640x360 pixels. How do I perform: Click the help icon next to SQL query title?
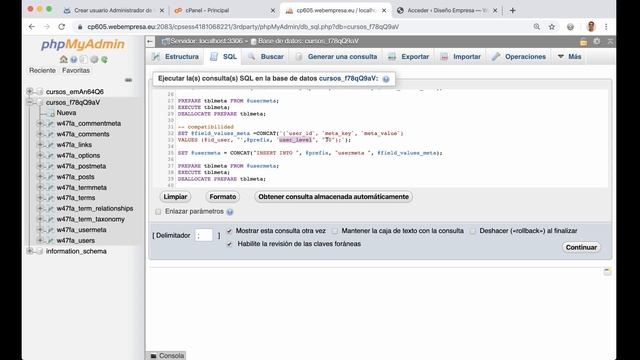[x=386, y=79]
